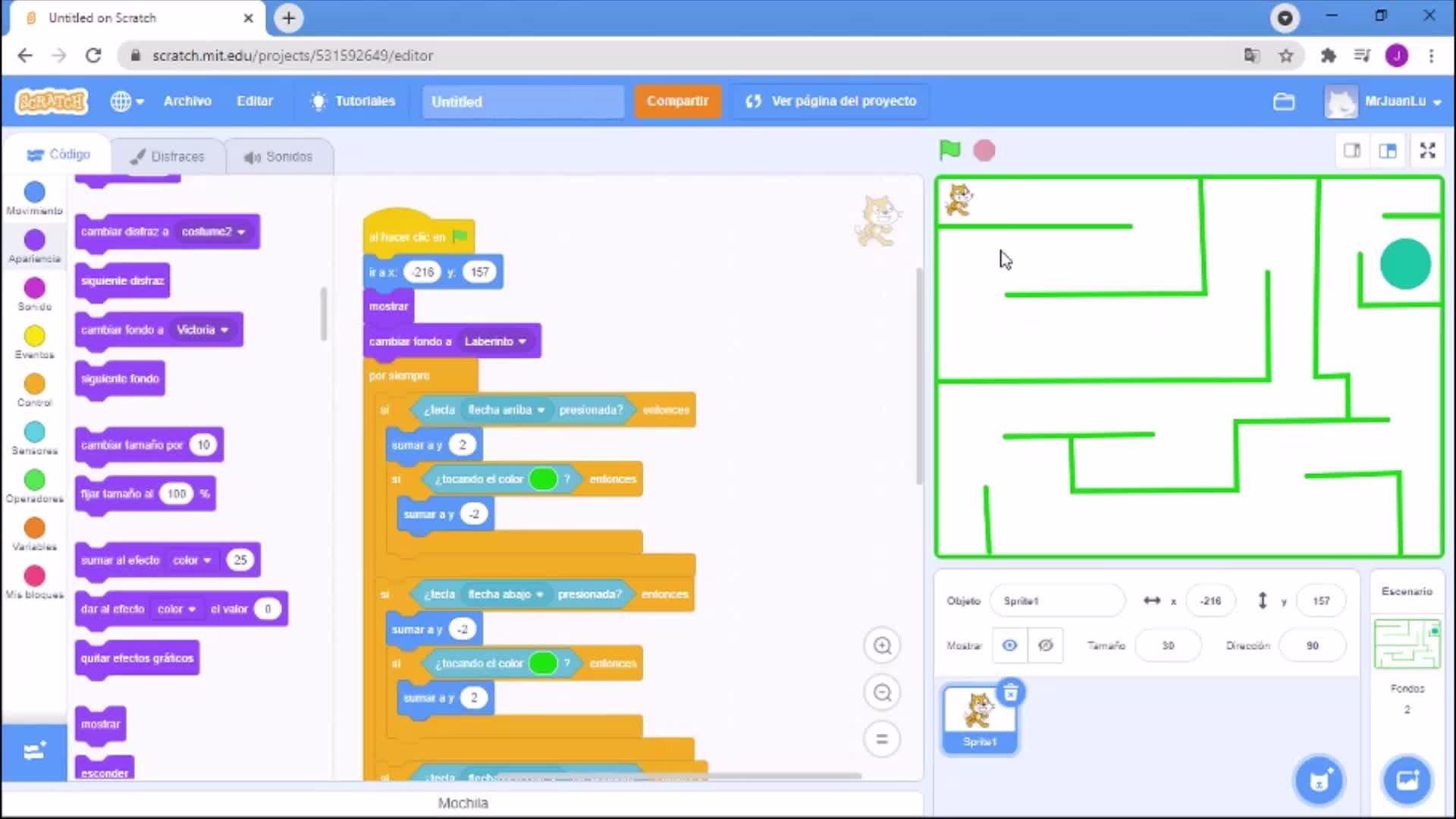Click the green flag to run project
This screenshot has width=1456, height=819.
tap(949, 150)
